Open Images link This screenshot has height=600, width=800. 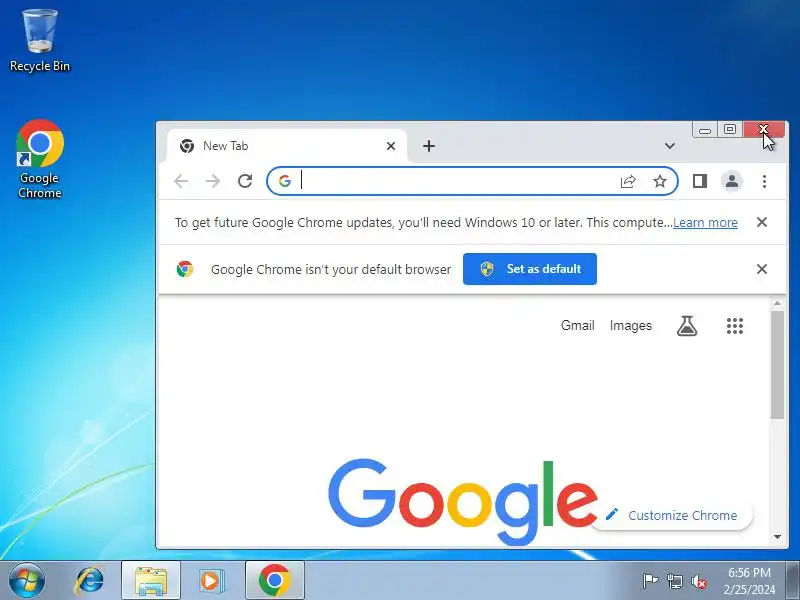click(631, 326)
